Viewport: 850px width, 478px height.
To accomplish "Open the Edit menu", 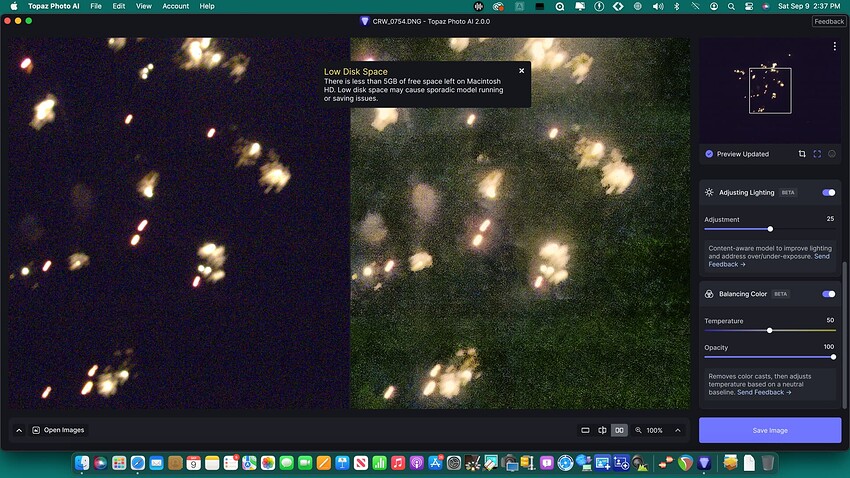I will (x=119, y=7).
